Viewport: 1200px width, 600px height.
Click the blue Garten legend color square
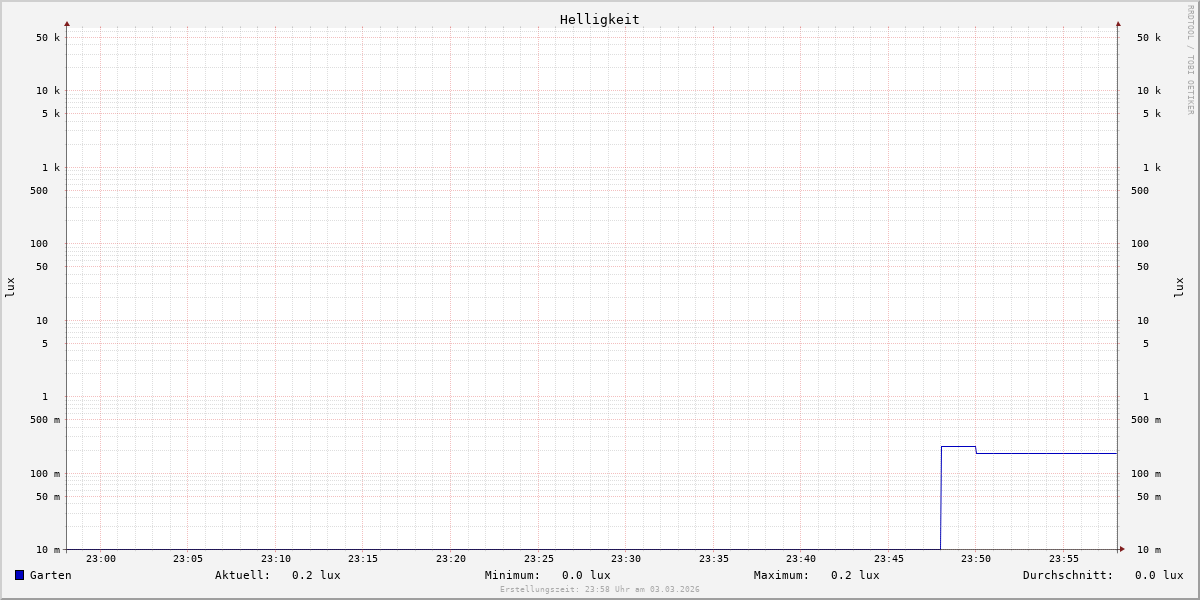(19, 575)
